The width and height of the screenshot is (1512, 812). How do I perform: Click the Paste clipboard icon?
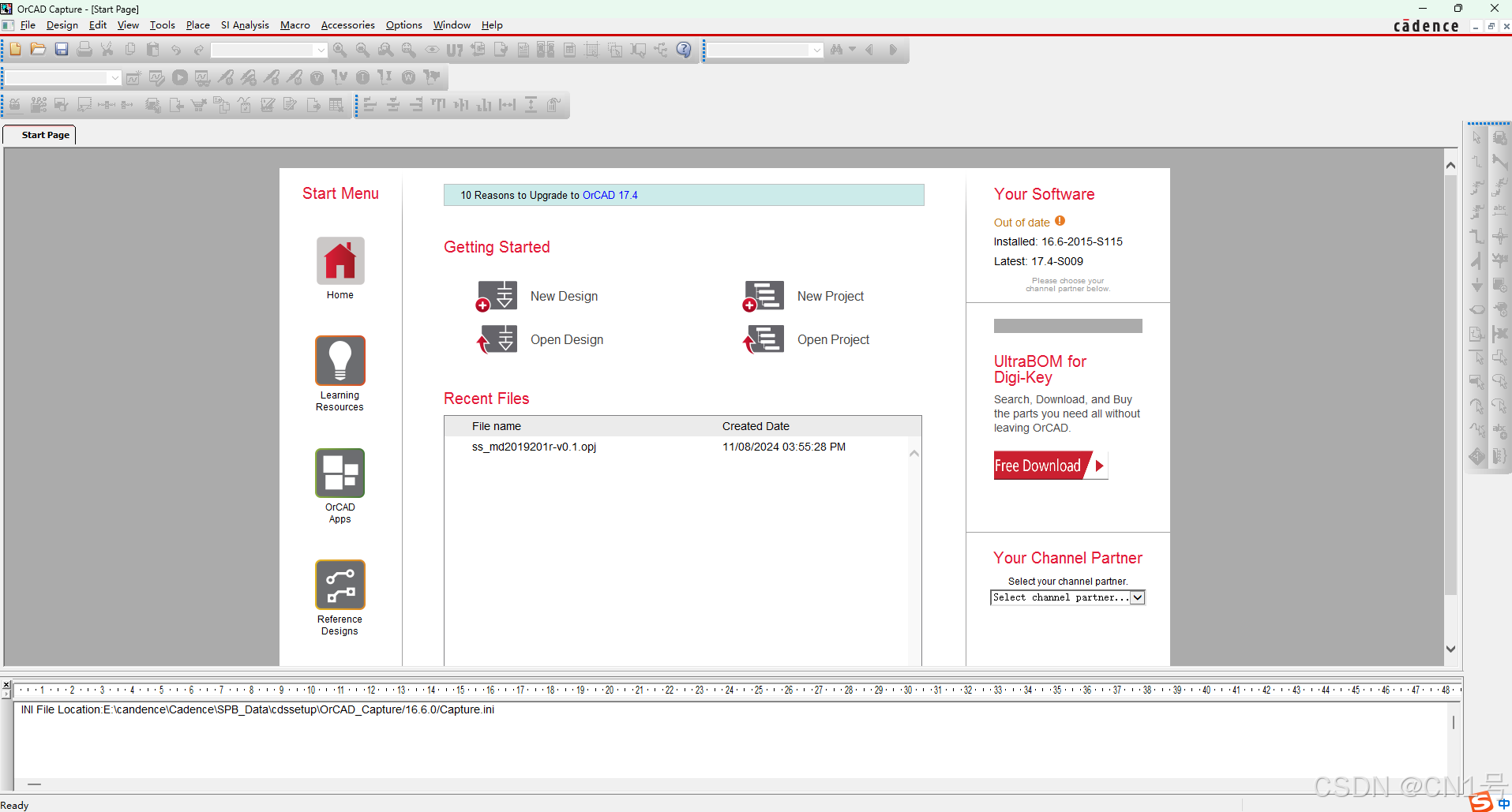pos(153,50)
